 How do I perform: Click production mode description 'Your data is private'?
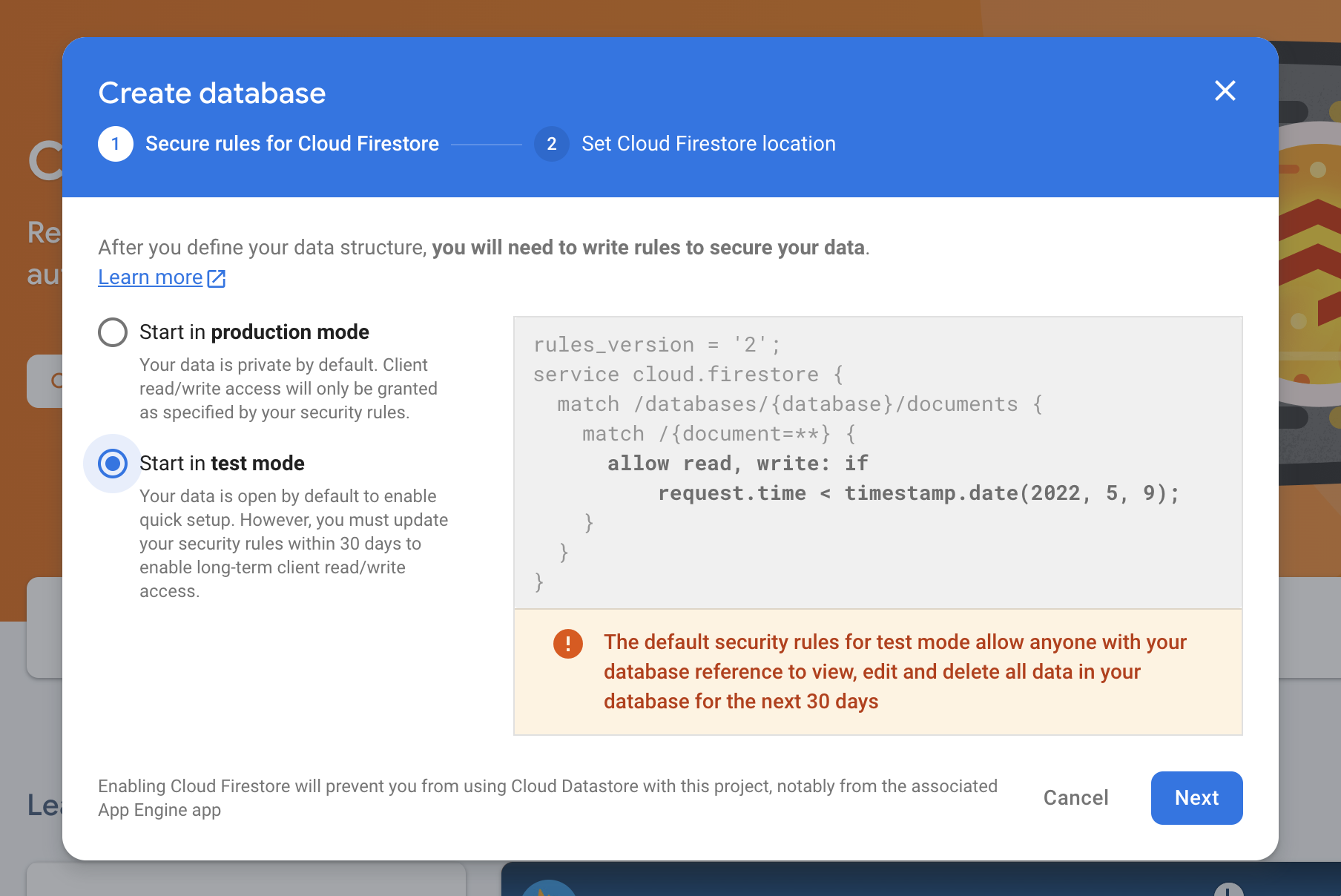click(x=289, y=389)
